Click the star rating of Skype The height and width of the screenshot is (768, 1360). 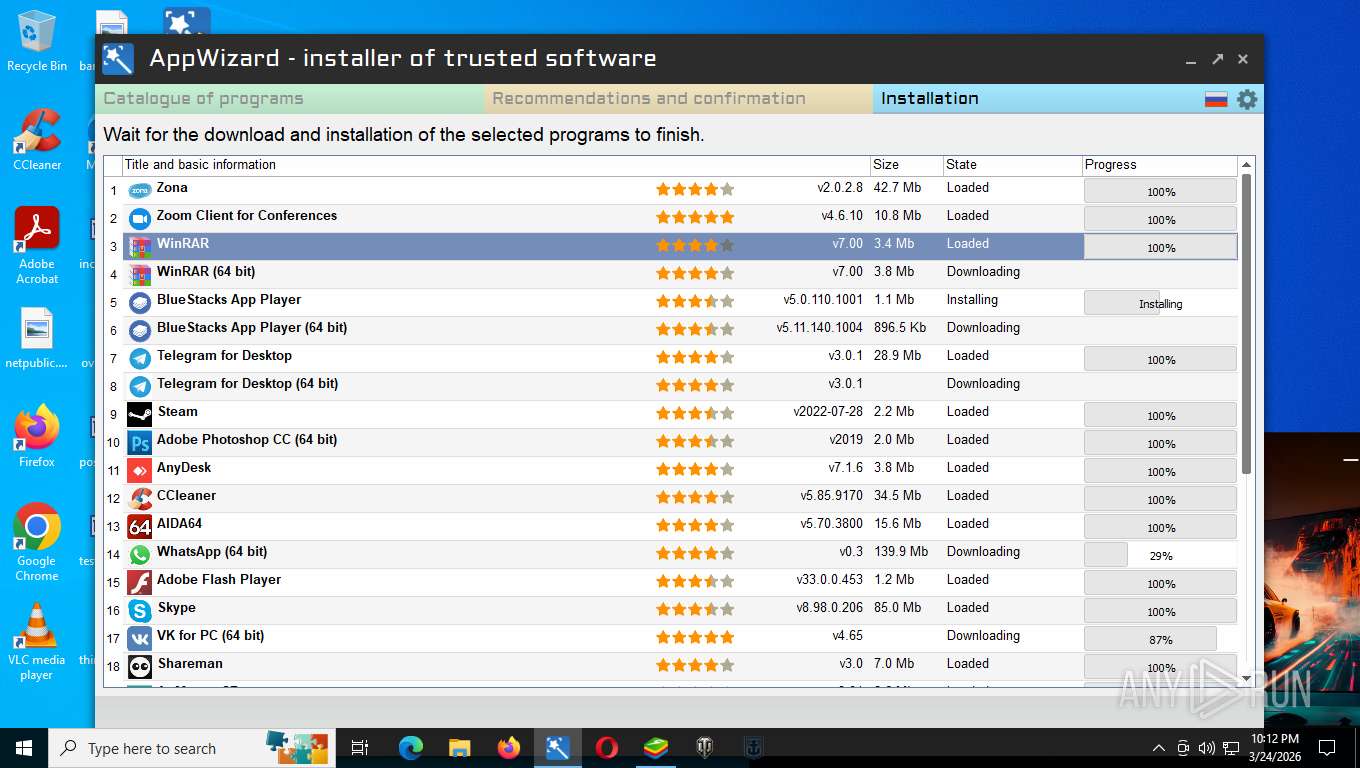tap(695, 609)
